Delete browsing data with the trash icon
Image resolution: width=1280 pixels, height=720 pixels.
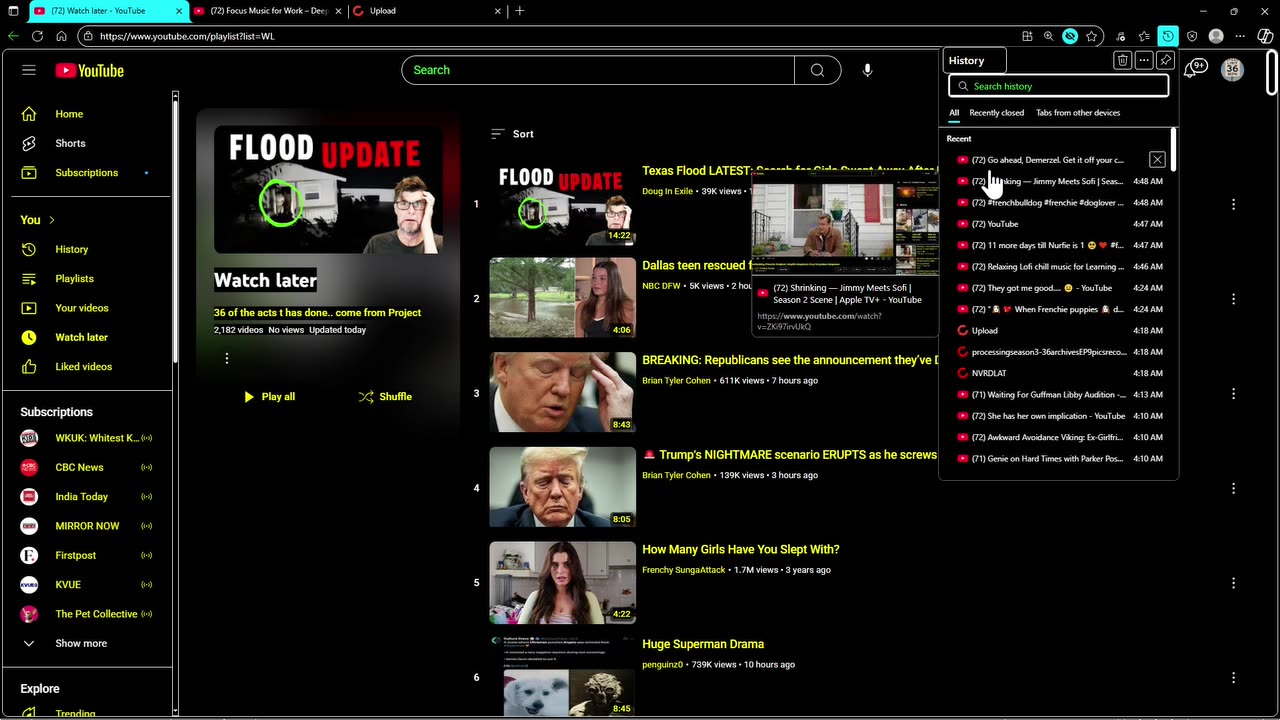click(1122, 60)
